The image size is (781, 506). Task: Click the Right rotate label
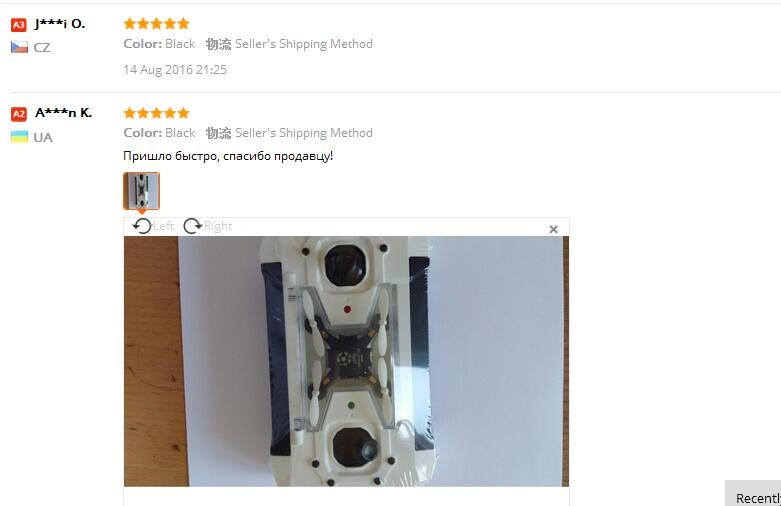218,226
